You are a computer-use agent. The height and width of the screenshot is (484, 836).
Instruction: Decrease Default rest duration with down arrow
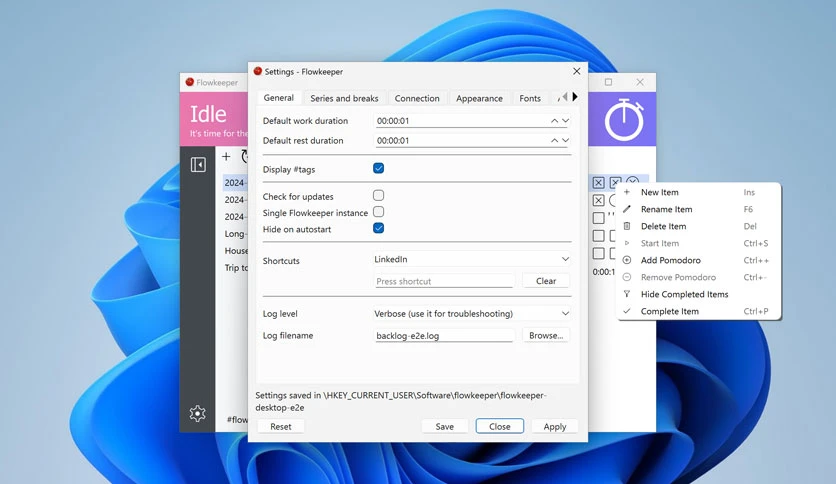tap(565, 141)
